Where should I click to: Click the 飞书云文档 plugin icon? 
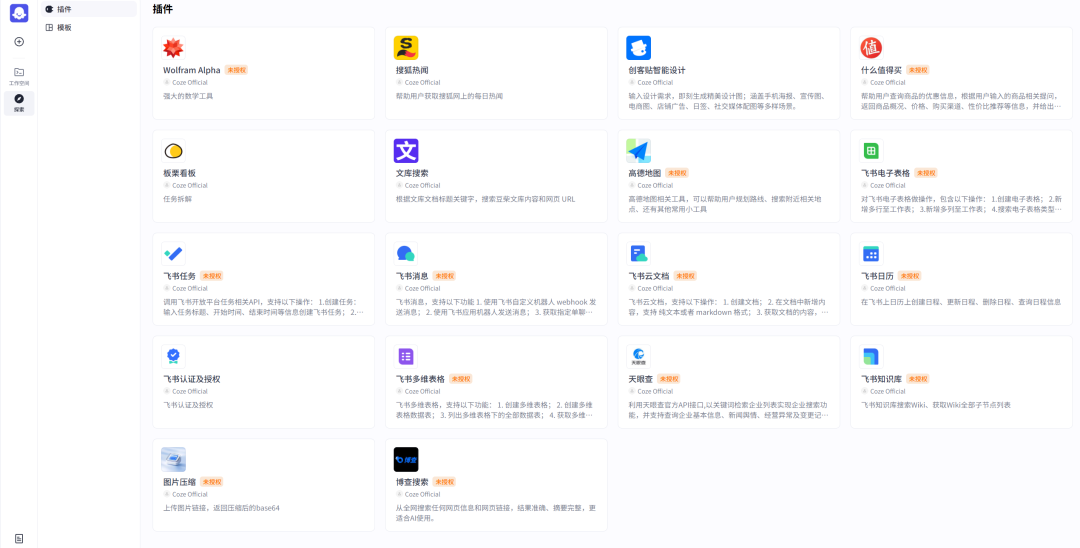tap(638, 254)
